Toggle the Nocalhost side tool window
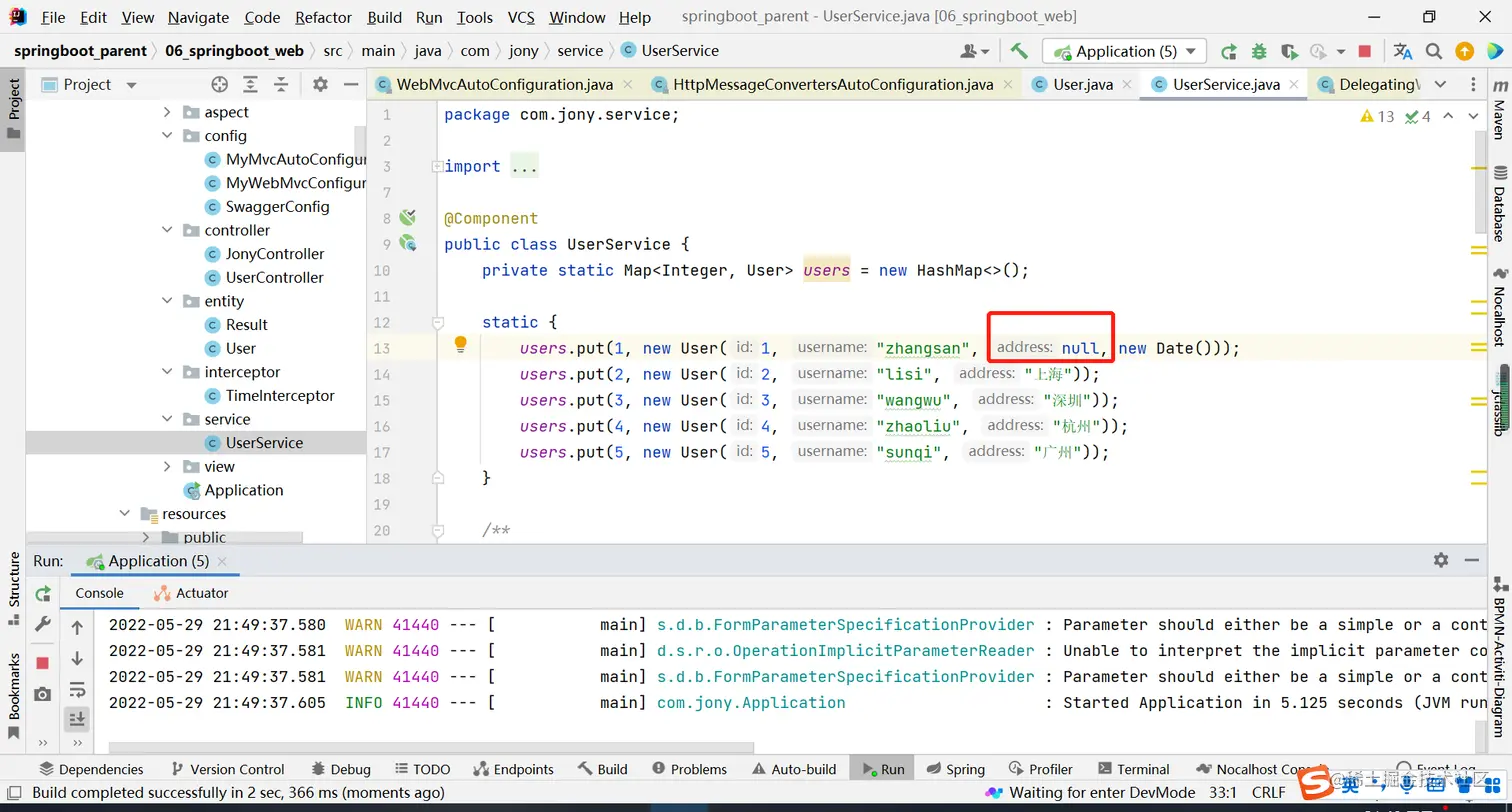This screenshot has width=1512, height=812. (1499, 308)
